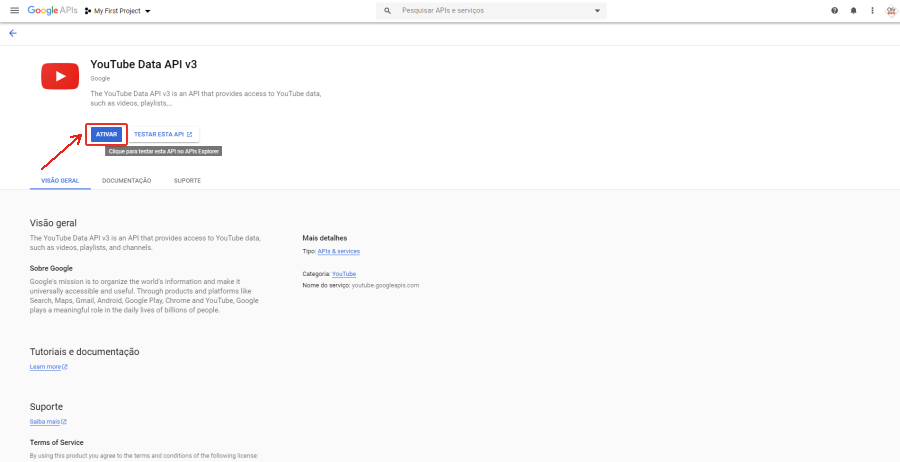Click the Visão geral heading
Image resolution: width=900 pixels, height=462 pixels.
point(53,223)
